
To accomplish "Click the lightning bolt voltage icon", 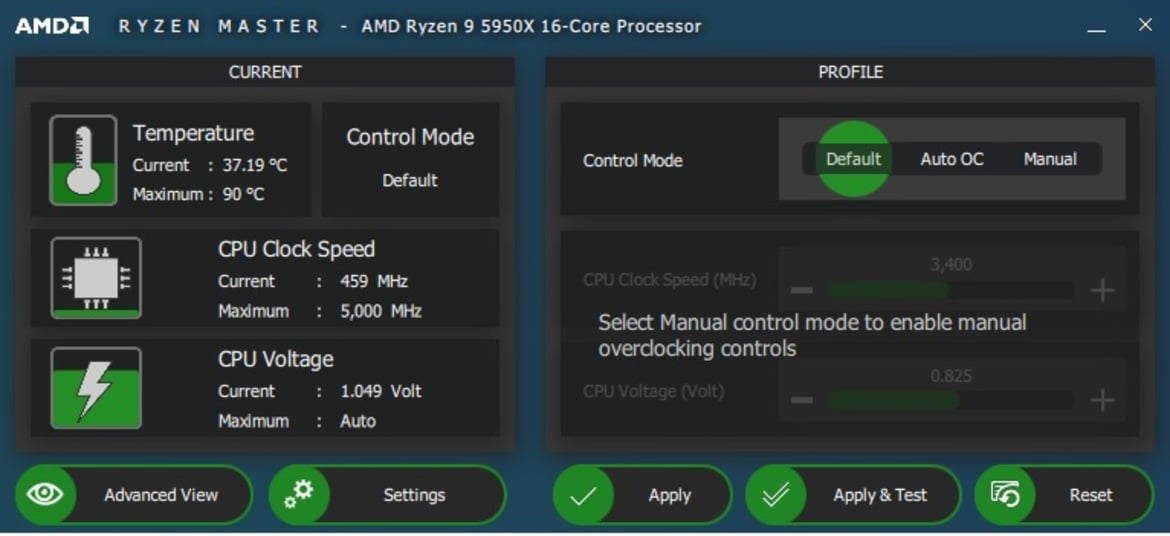I will (96, 388).
